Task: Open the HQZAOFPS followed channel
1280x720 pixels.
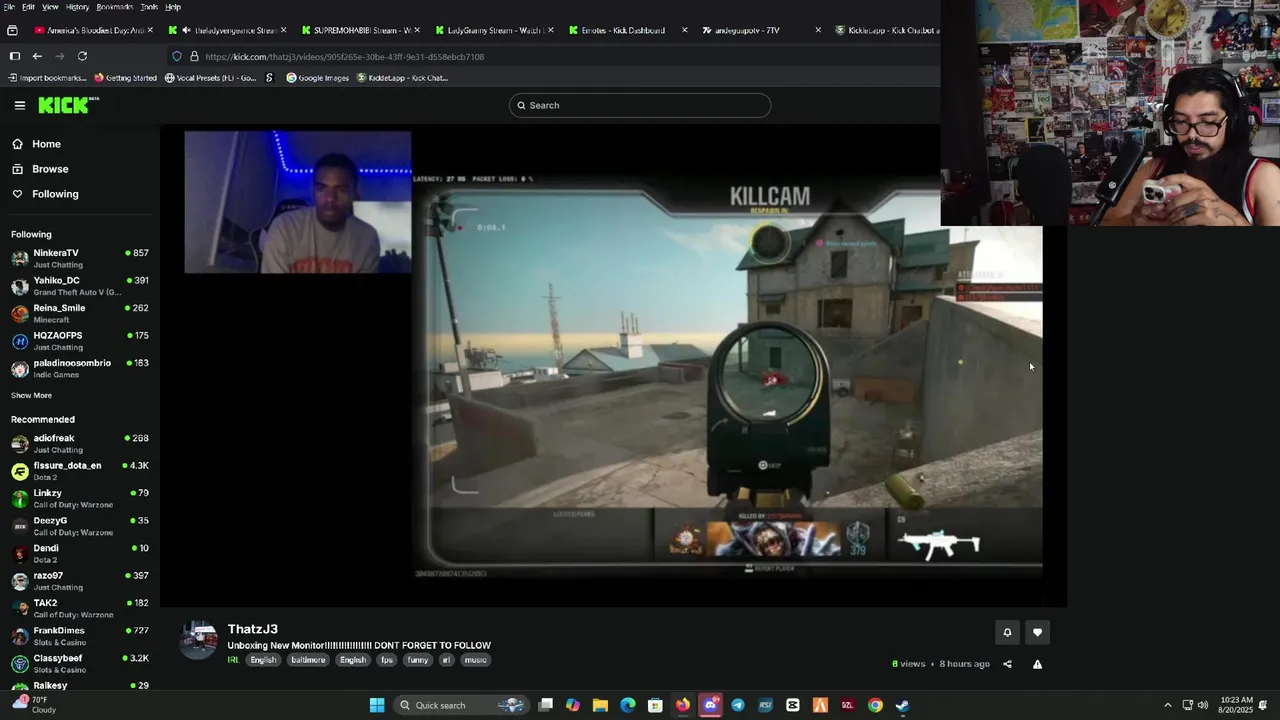Action: pos(80,341)
